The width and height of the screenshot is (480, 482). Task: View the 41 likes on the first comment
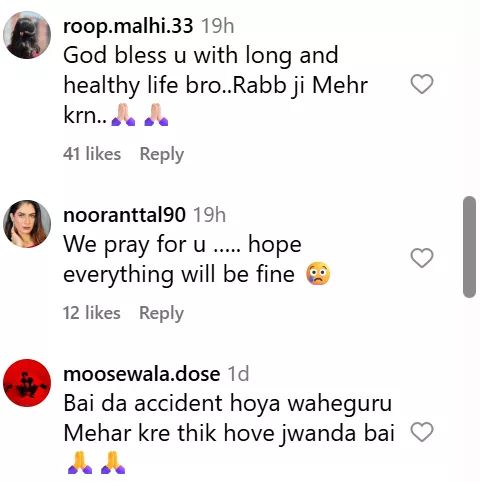tap(92, 154)
